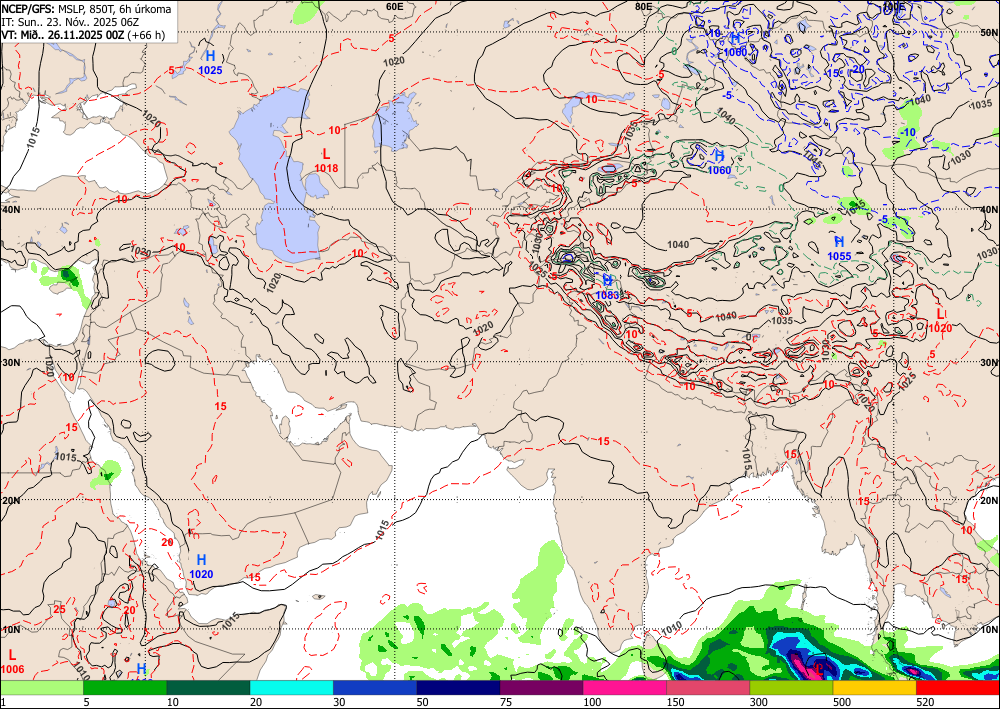Click the legend scale value 300
Image resolution: width=1000 pixels, height=709 pixels.
759,702
